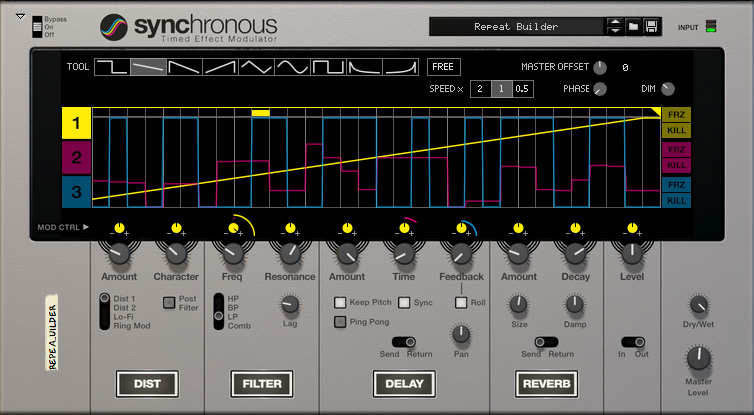Select the sine wave tool
This screenshot has height=415, width=754.
coord(293,67)
